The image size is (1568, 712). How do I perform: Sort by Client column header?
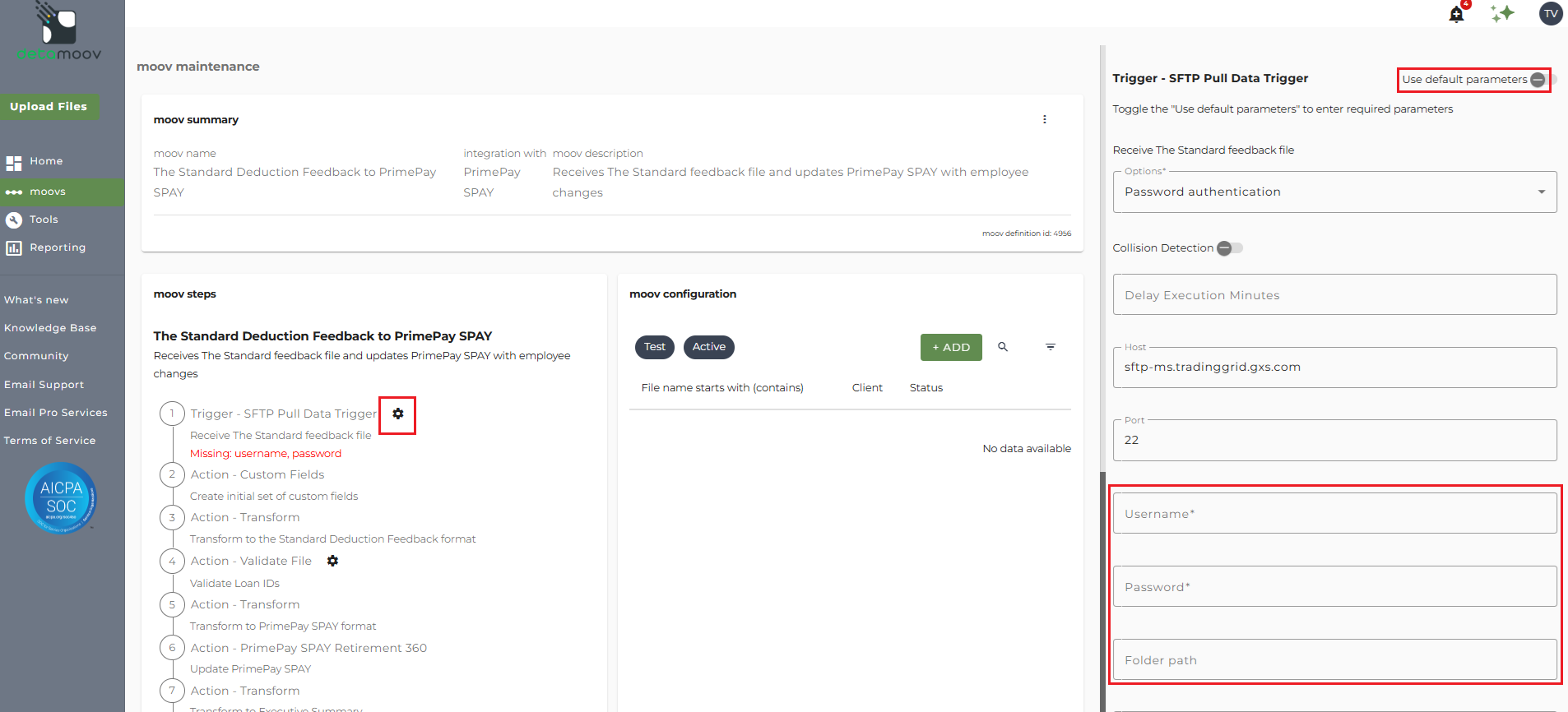pos(867,388)
